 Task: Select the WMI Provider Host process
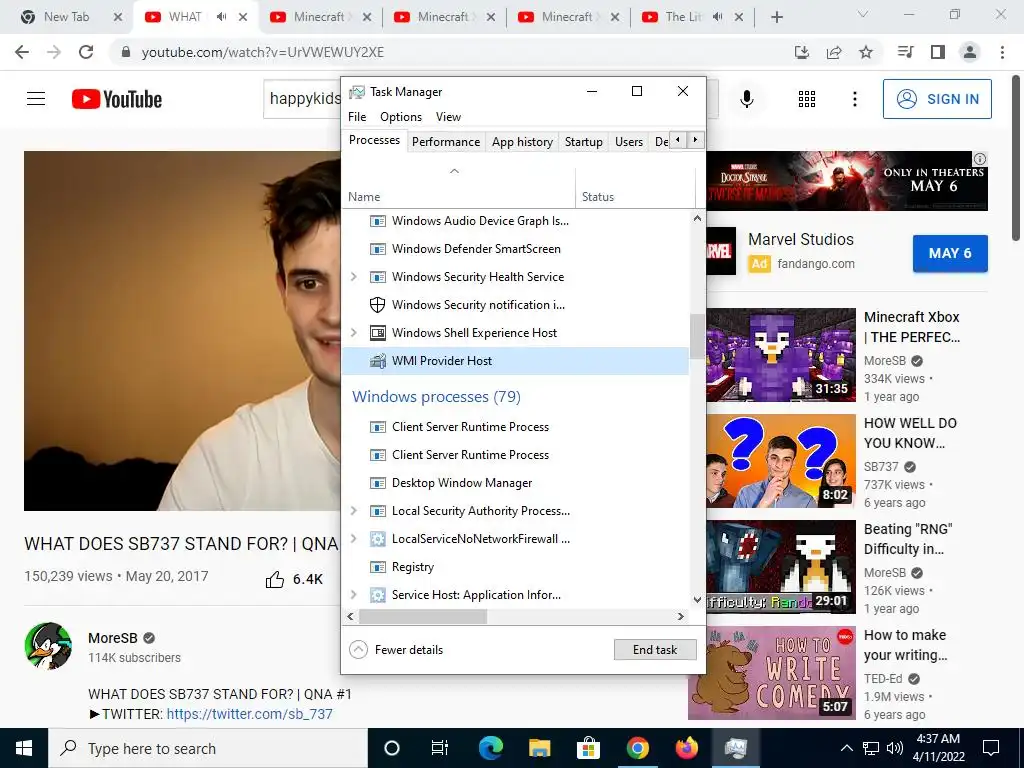coord(515,361)
